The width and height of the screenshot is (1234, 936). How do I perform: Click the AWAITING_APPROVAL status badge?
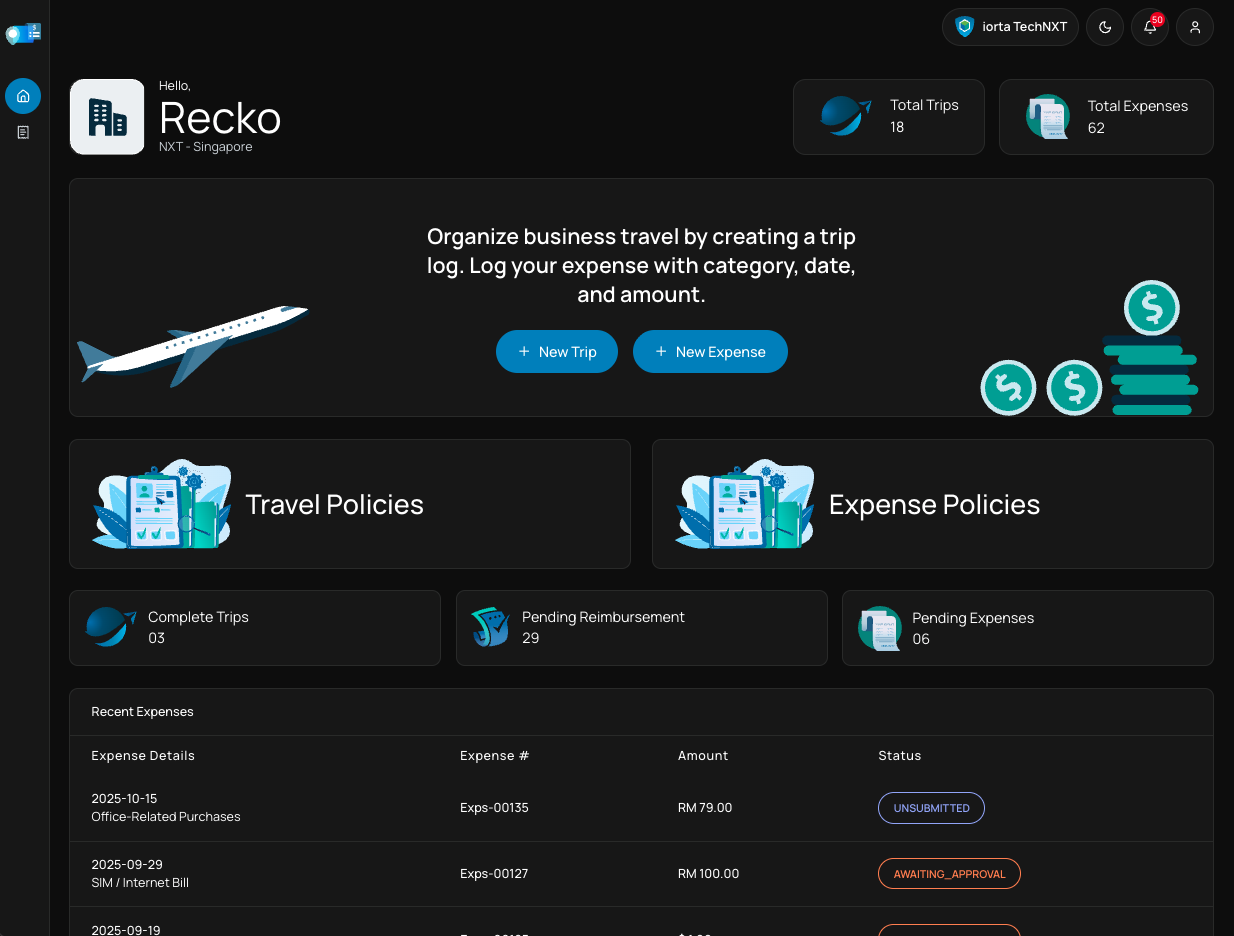(x=949, y=874)
